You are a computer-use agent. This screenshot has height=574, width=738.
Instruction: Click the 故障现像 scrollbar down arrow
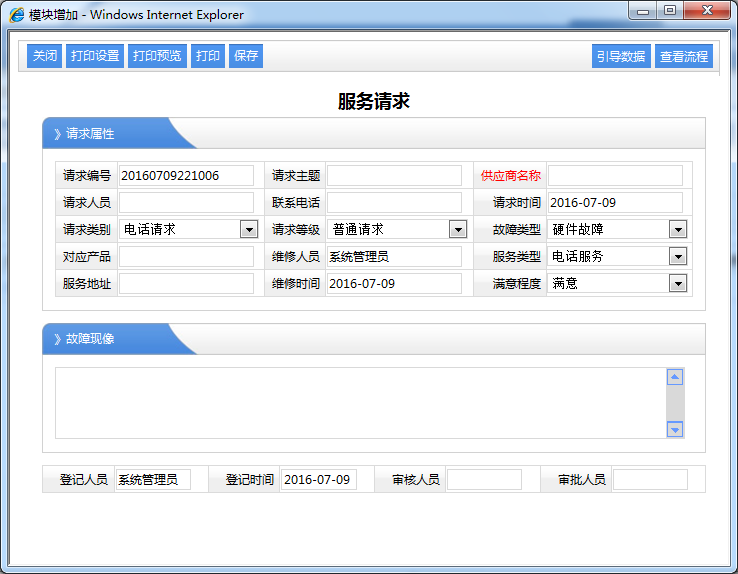[674, 429]
